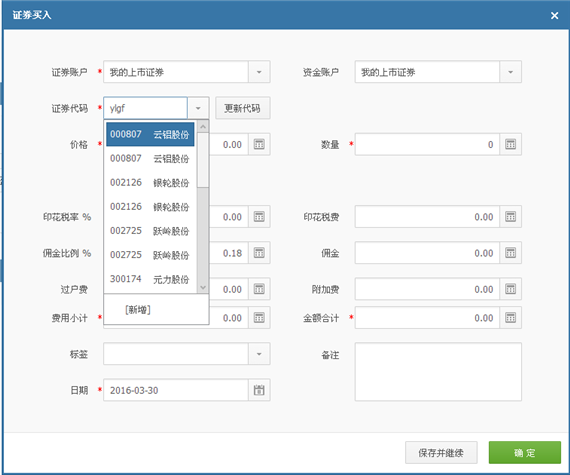The image size is (570, 475).
Task: Expand the 资金账户 dropdown
Action: 510,72
